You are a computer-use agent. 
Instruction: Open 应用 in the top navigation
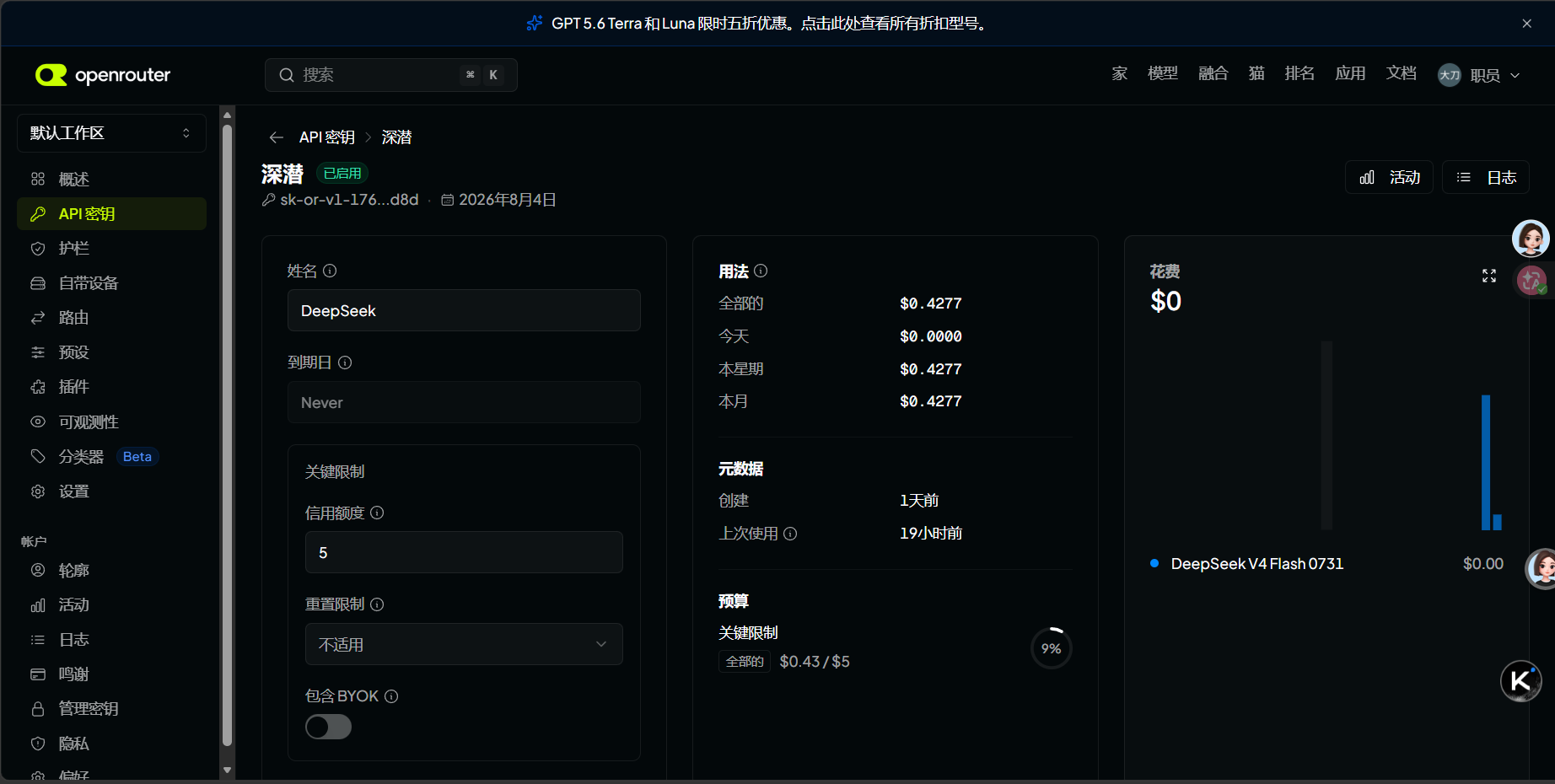[1350, 74]
